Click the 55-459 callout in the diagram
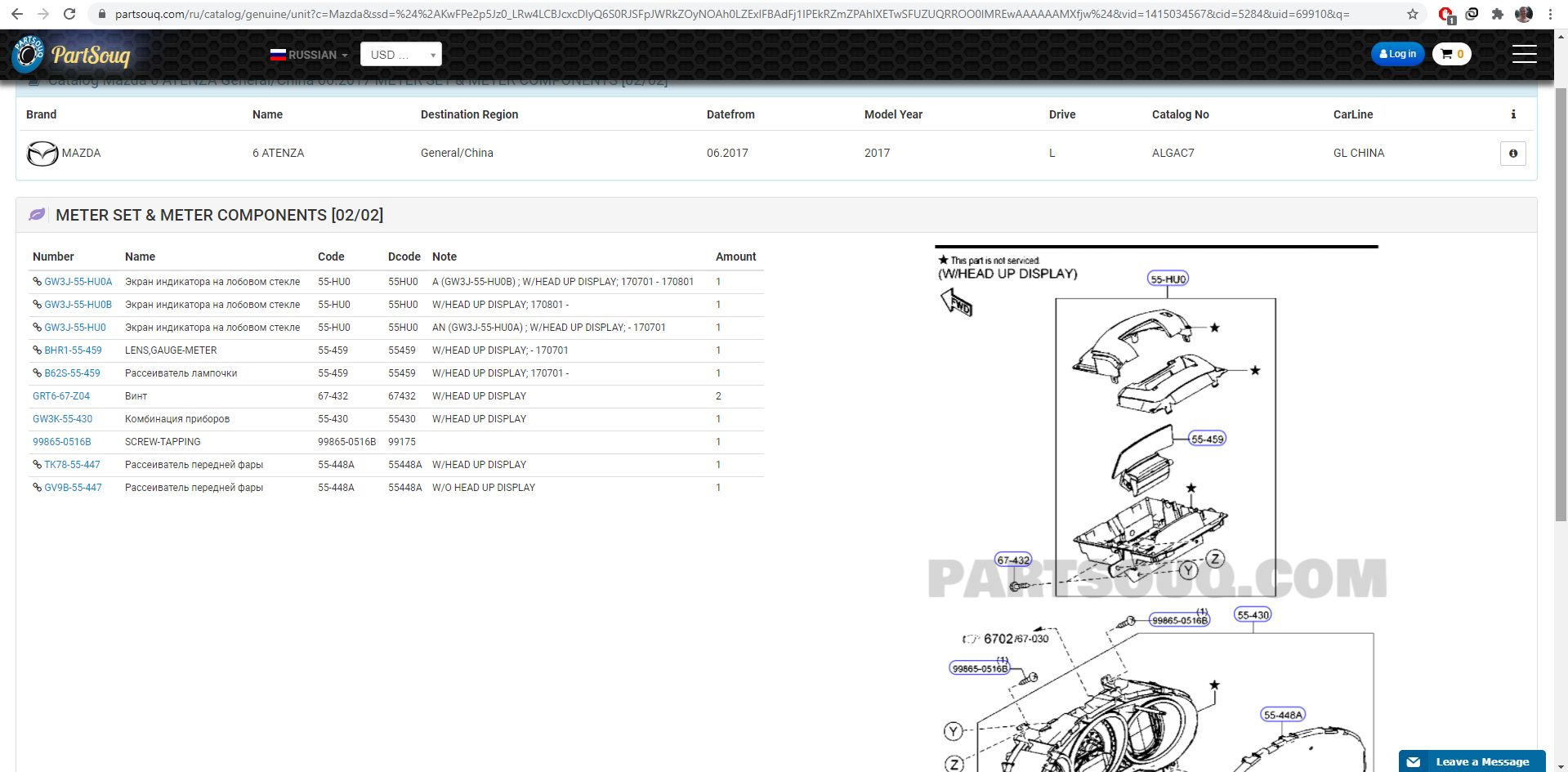Screen dimensions: 1568x772 pyautogui.click(x=1207, y=439)
